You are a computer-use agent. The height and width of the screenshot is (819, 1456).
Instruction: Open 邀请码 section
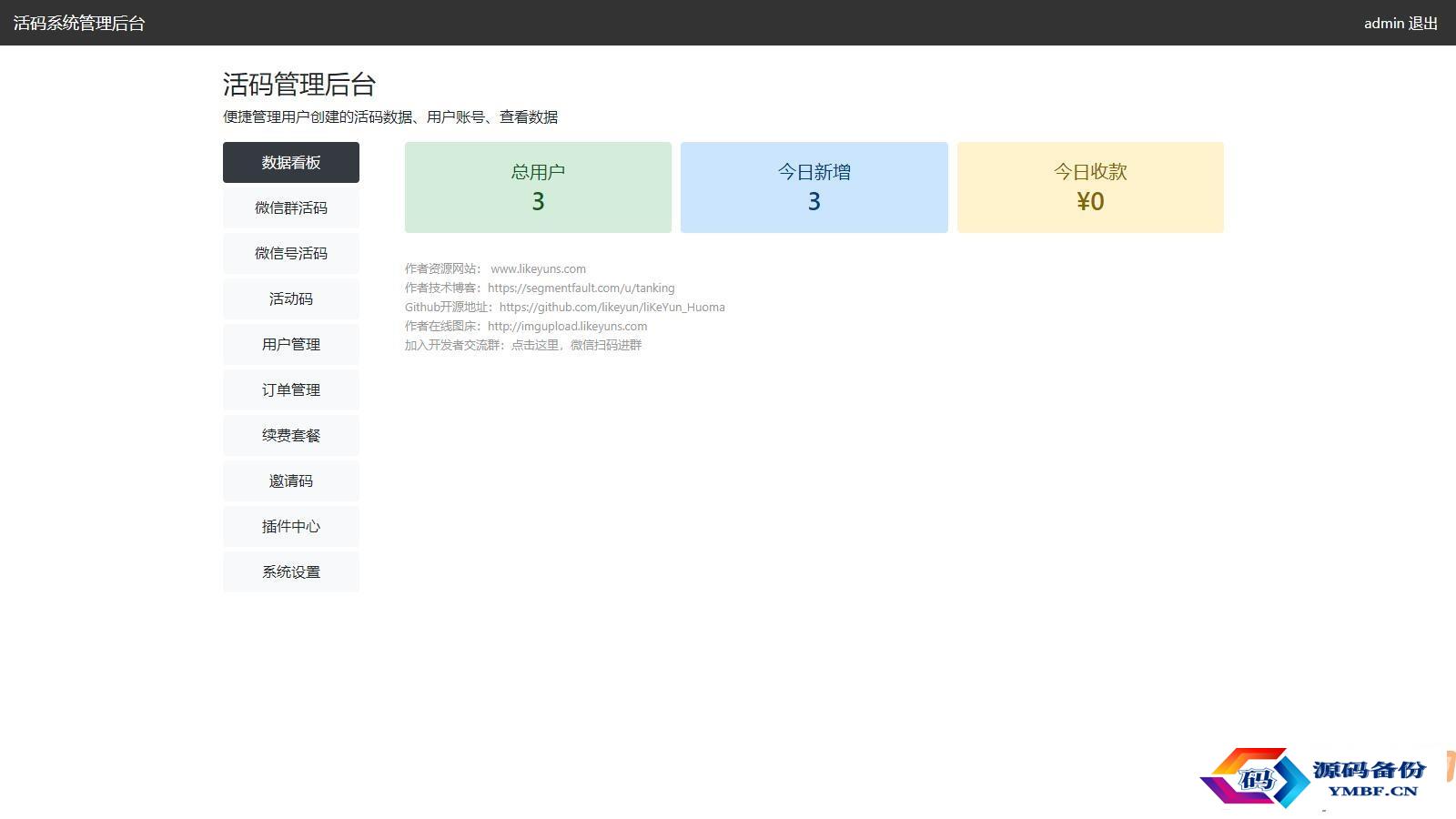[291, 480]
